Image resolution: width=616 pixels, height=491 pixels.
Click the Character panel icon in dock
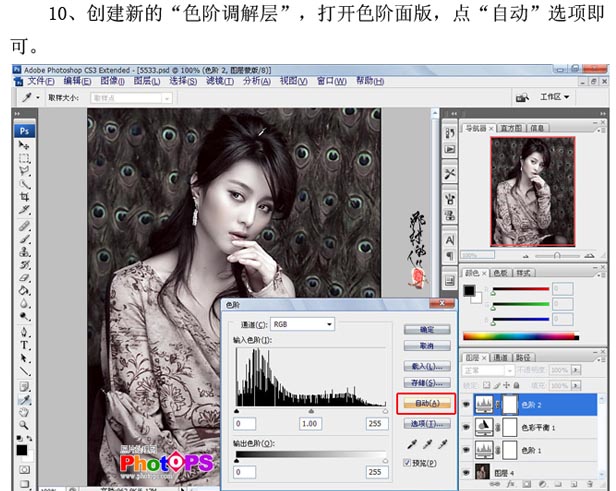(x=450, y=240)
